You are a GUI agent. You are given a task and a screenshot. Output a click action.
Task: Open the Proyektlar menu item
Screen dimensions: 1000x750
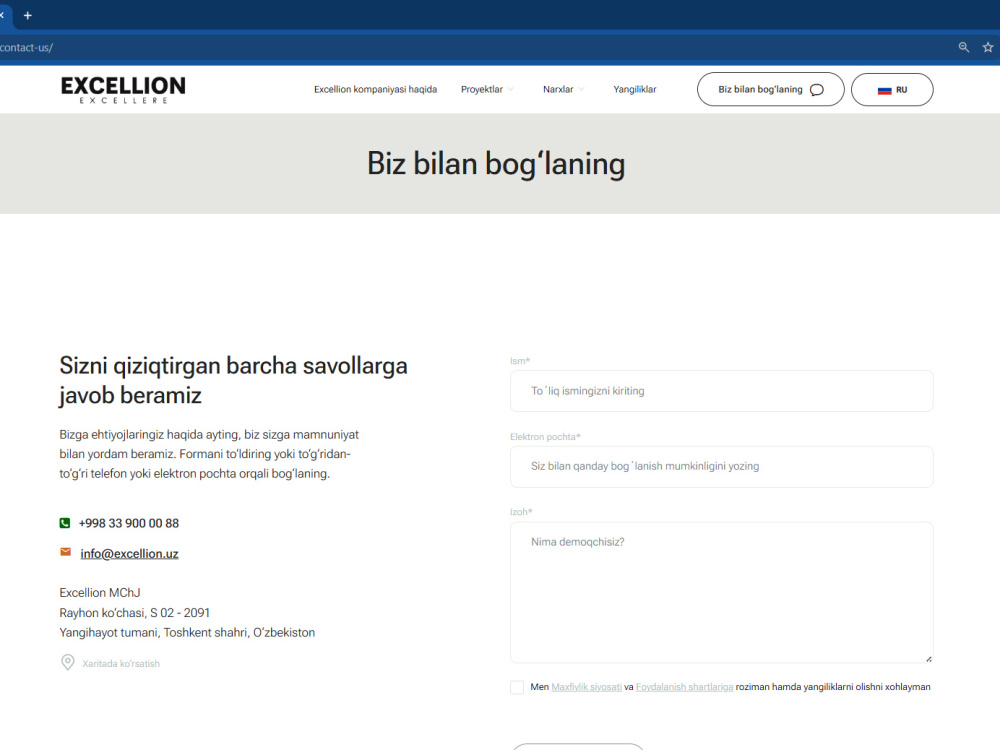point(482,89)
